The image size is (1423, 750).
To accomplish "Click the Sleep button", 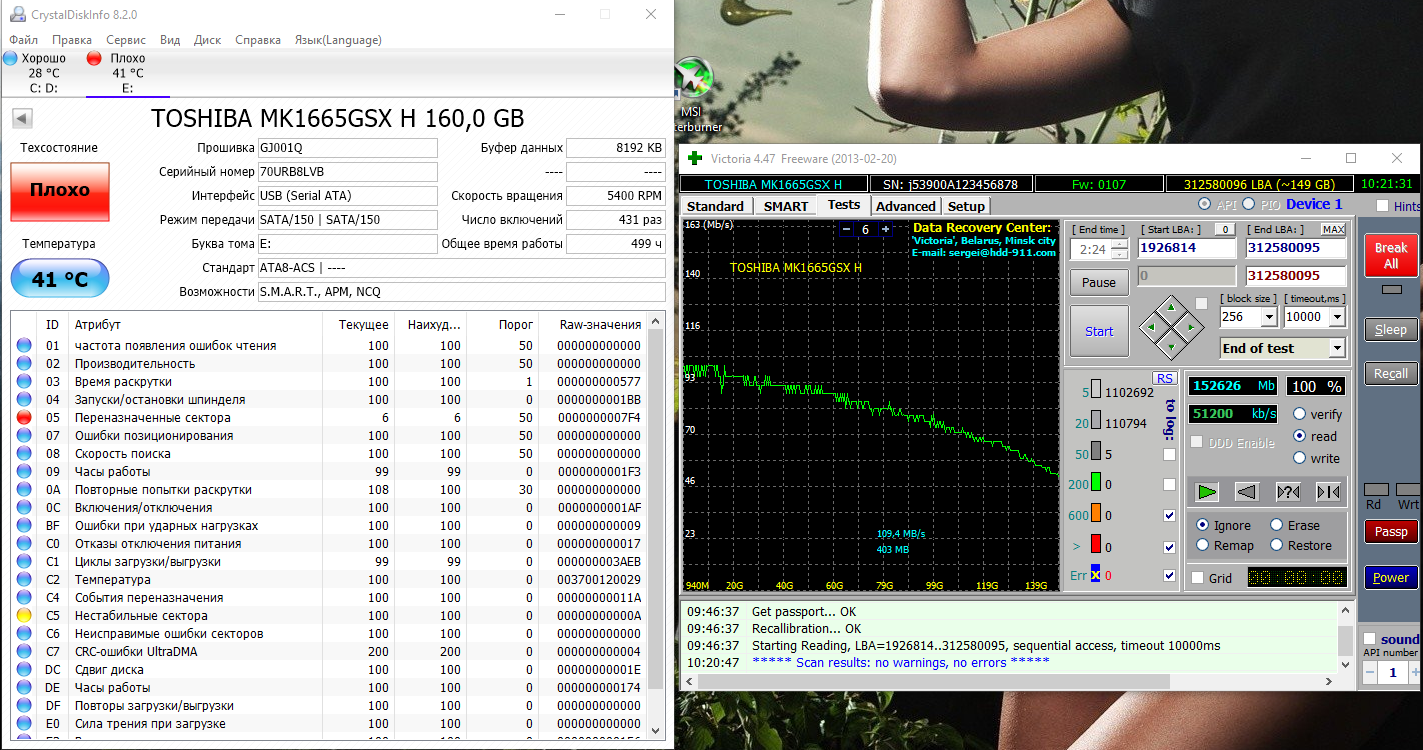I will [1390, 330].
